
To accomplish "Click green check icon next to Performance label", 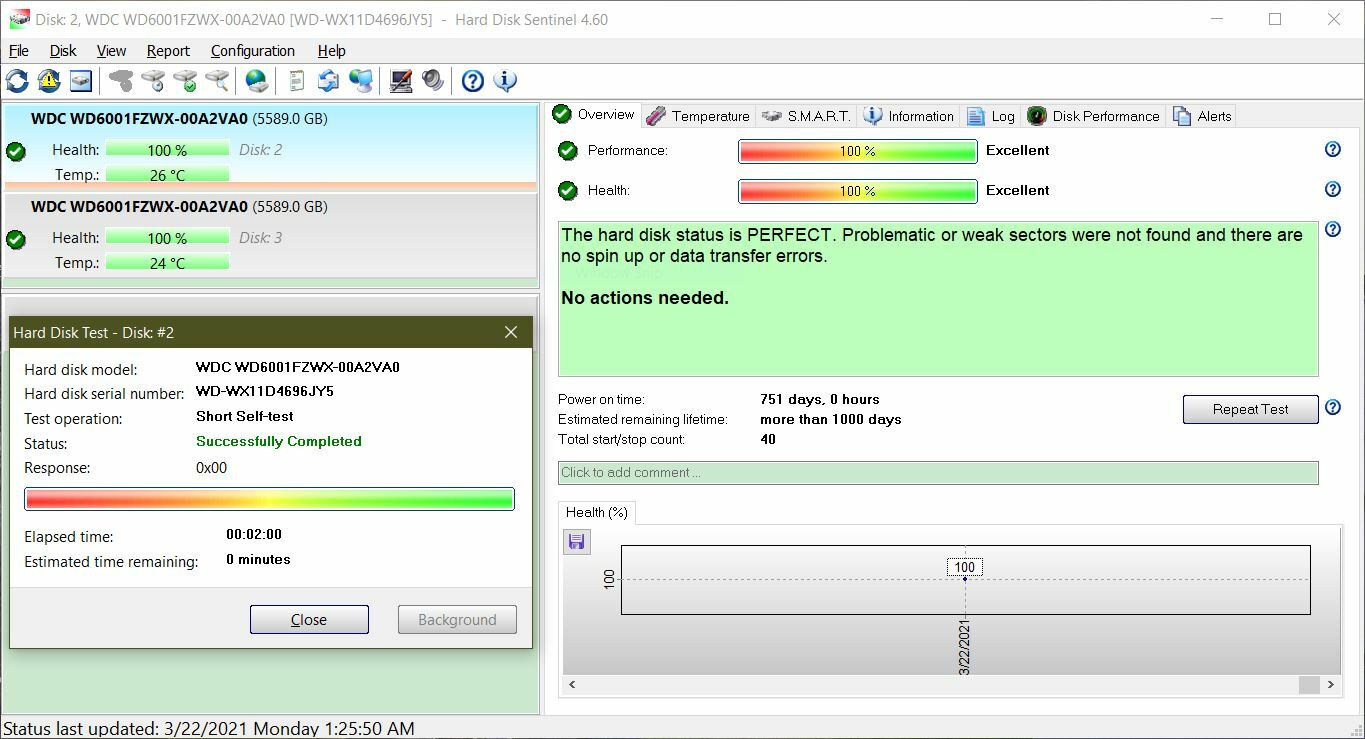I will [x=568, y=151].
